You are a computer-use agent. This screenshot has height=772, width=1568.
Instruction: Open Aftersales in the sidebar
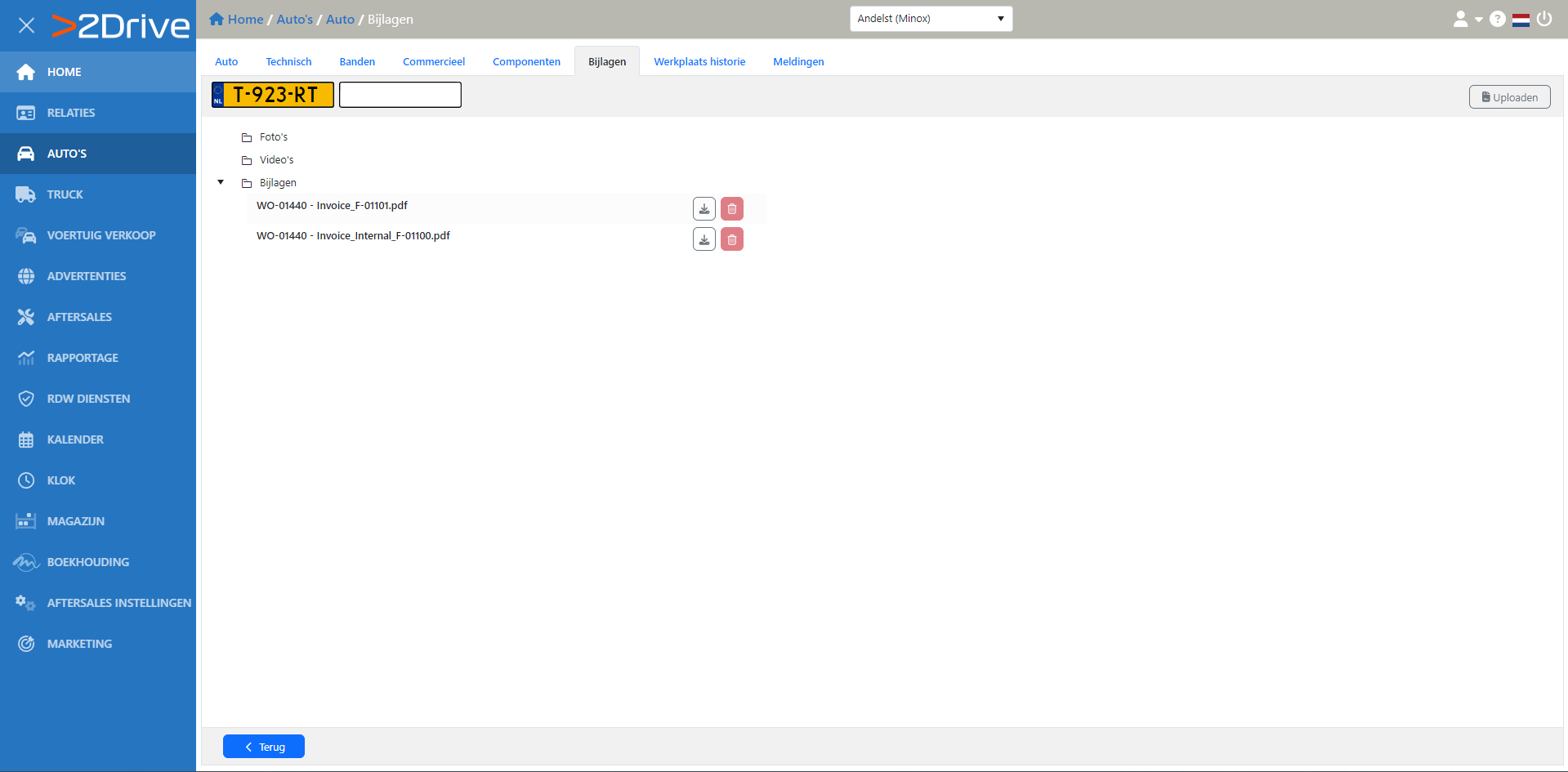coord(79,317)
